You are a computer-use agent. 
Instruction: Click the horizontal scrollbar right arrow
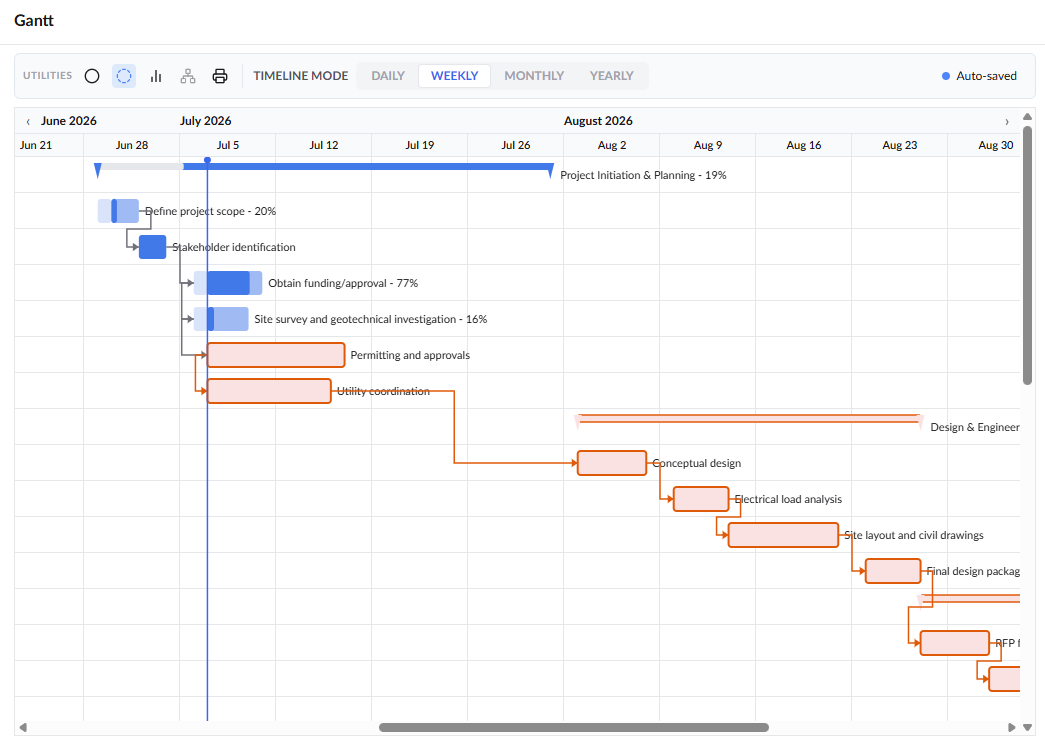click(1012, 727)
